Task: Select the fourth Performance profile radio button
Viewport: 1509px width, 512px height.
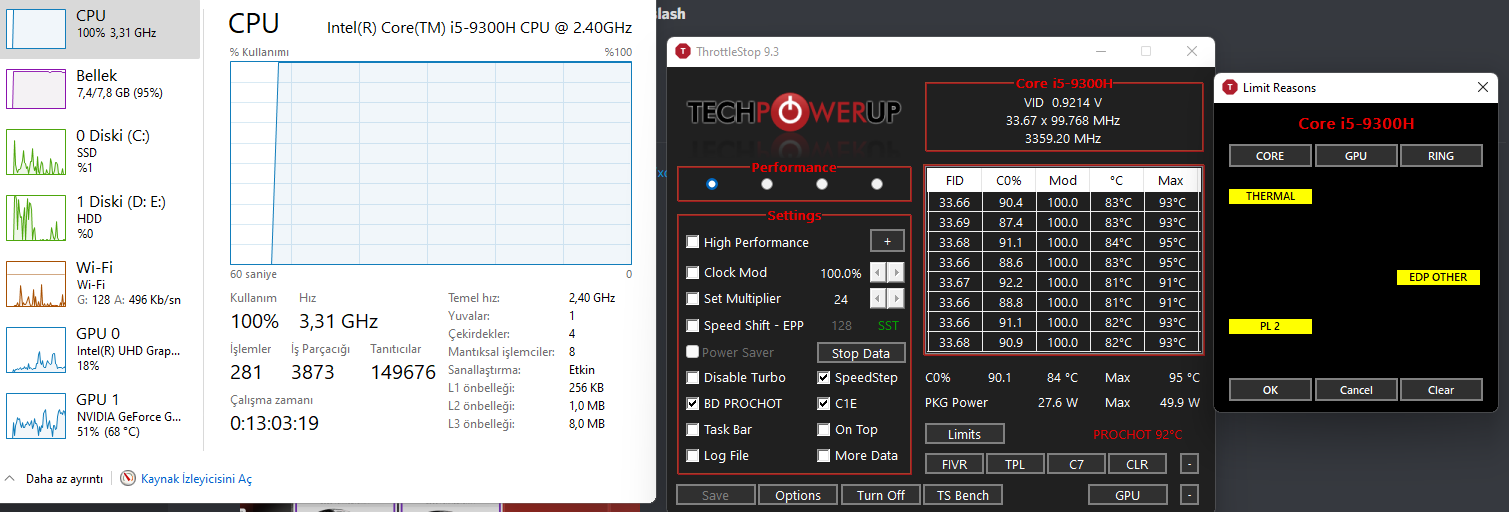Action: pos(877,184)
